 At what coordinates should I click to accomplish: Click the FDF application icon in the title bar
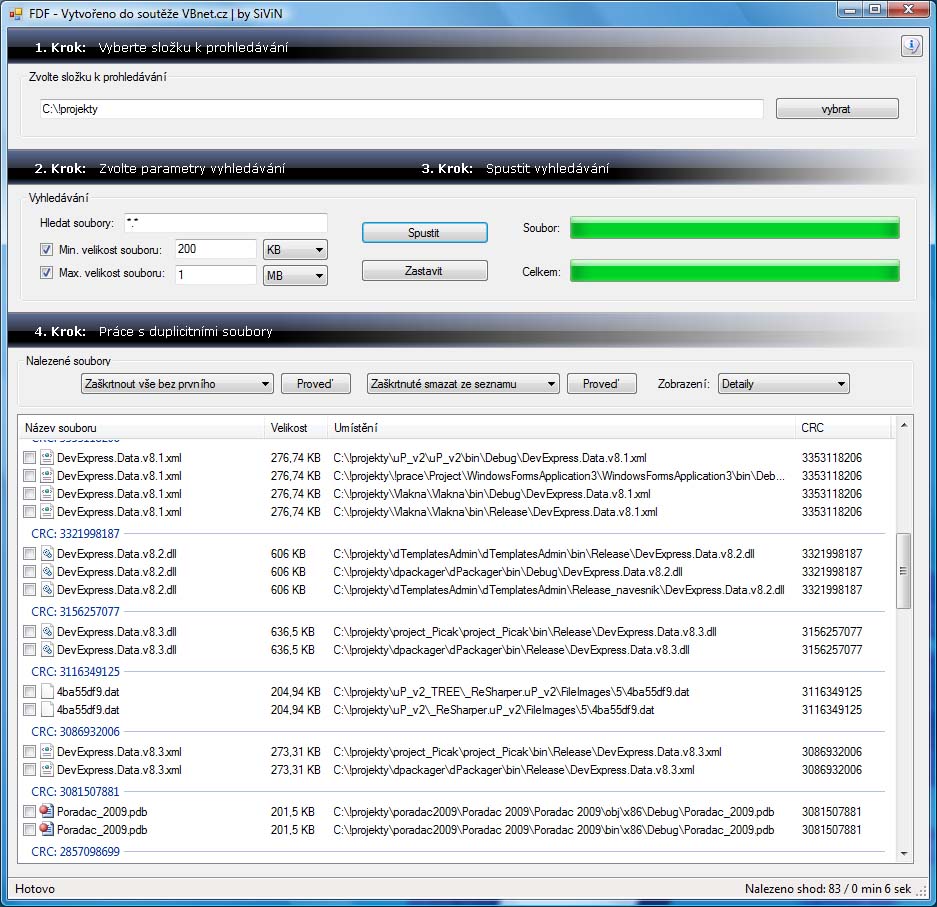(x=16, y=13)
